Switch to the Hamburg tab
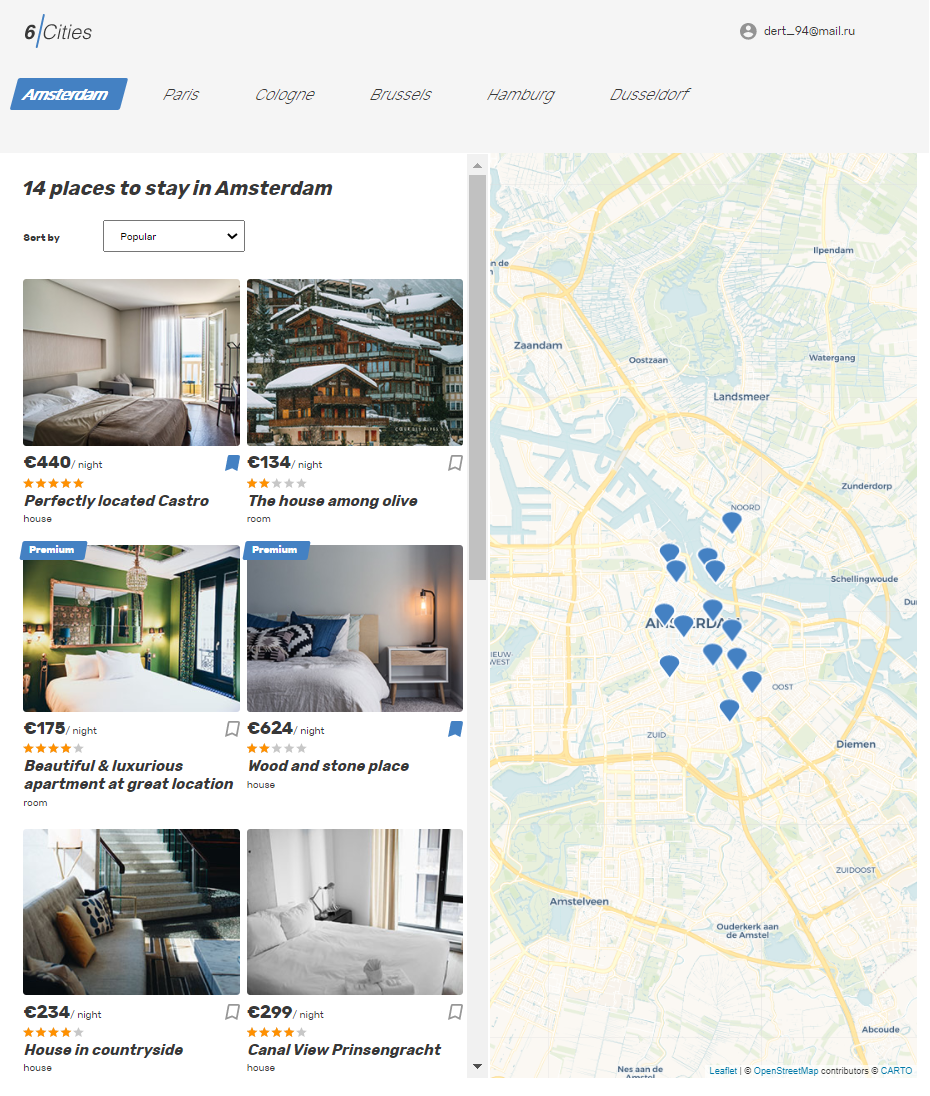 pos(521,94)
